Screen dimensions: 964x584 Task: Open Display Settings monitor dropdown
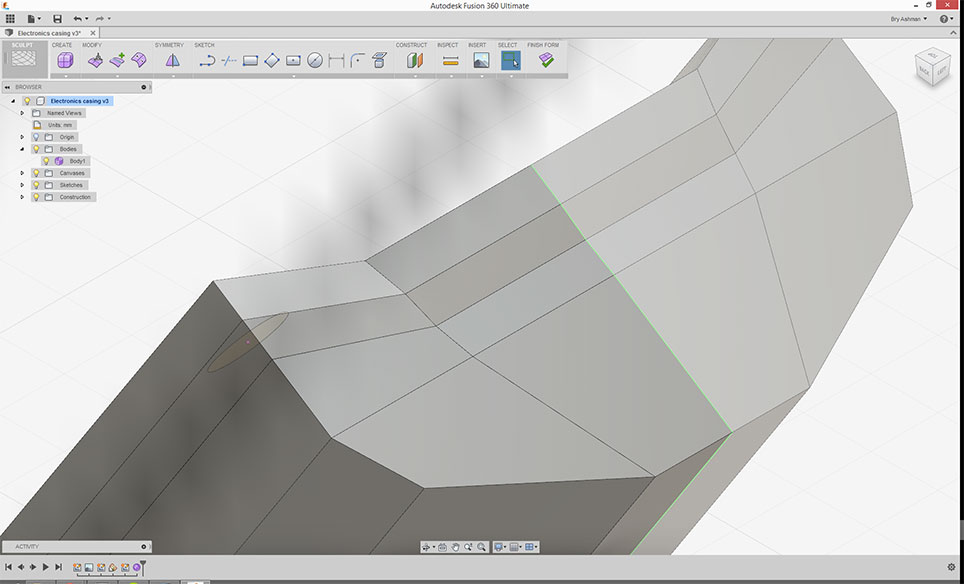(x=500, y=547)
